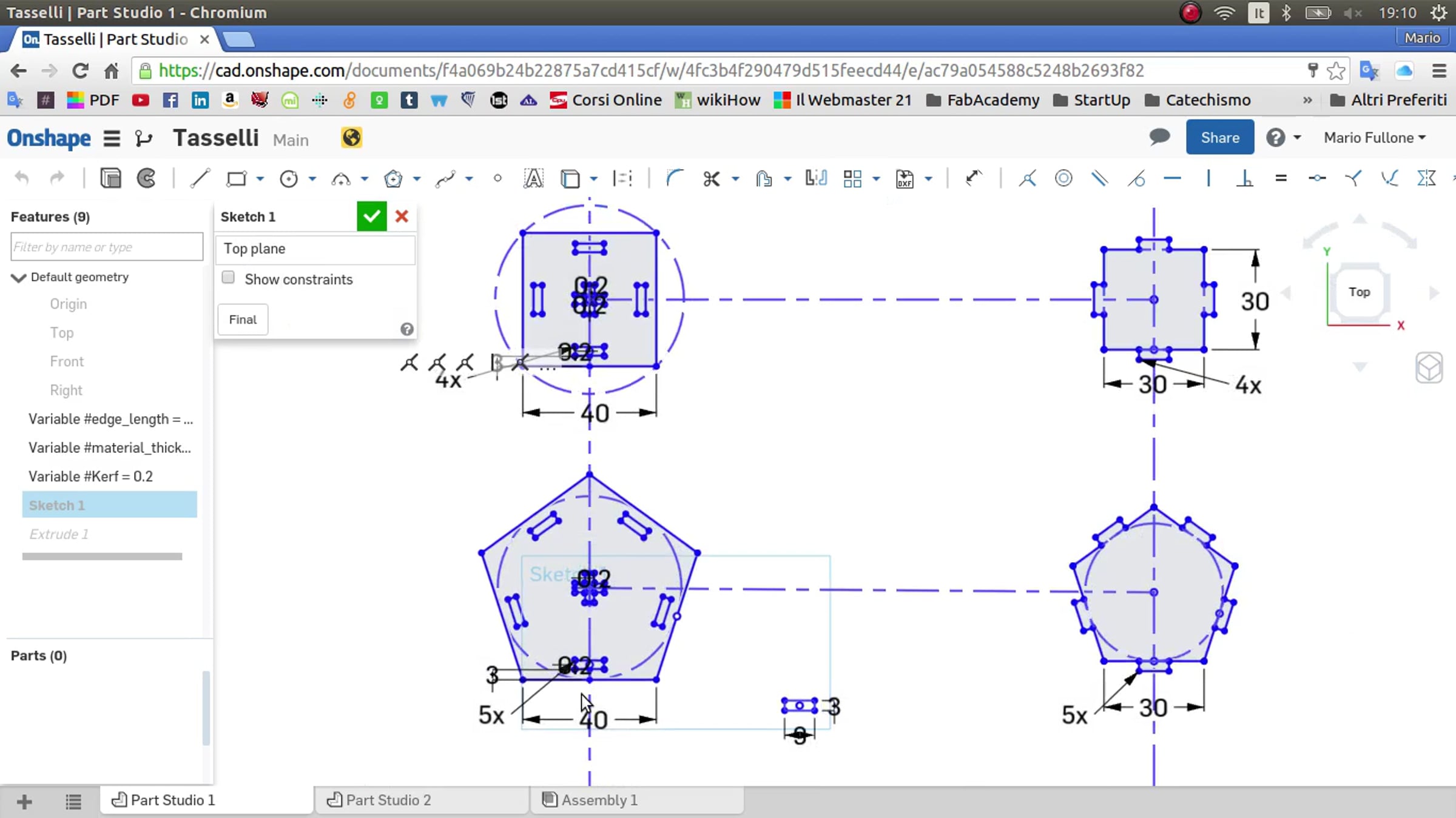The width and height of the screenshot is (1456, 818).
Task: Select the Circle sketch tool
Action: pos(289,178)
